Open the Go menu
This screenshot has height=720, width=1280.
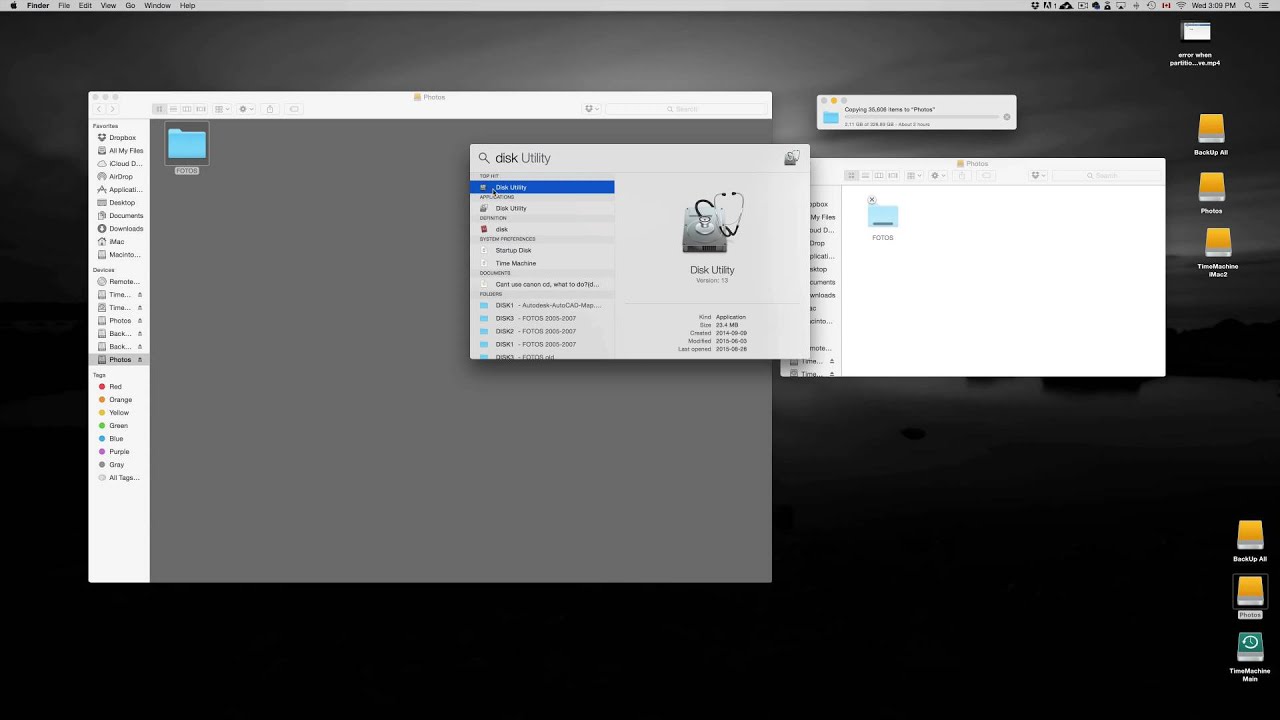click(x=130, y=6)
